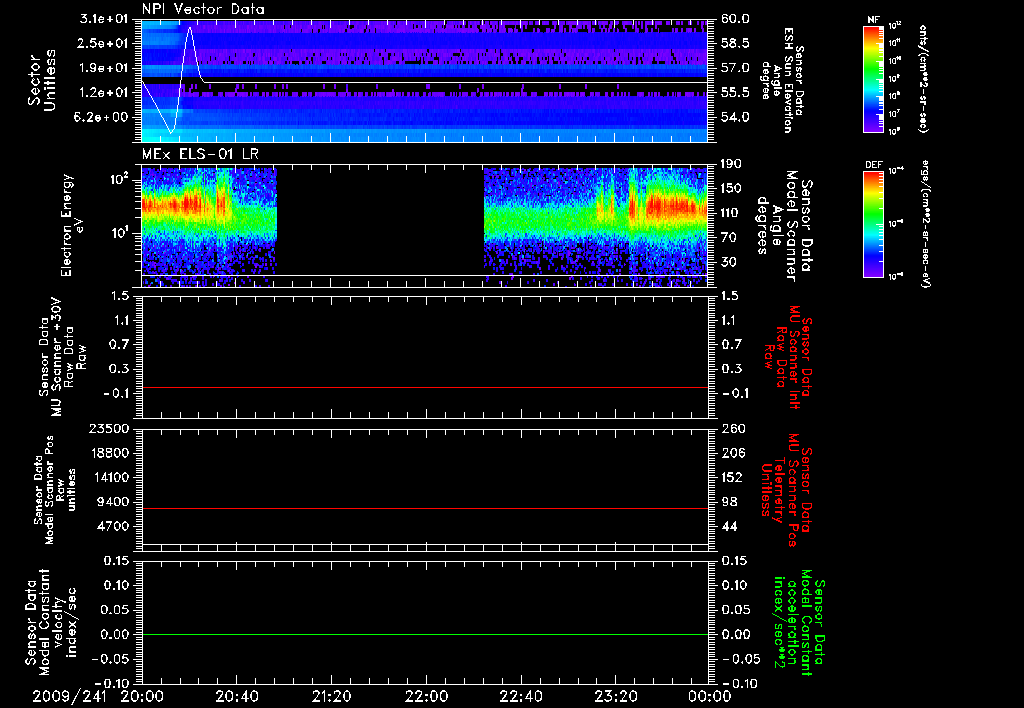This screenshot has height=708, width=1024.
Task: Click the NPI sector spectrogram plot
Action: (x=424, y=81)
